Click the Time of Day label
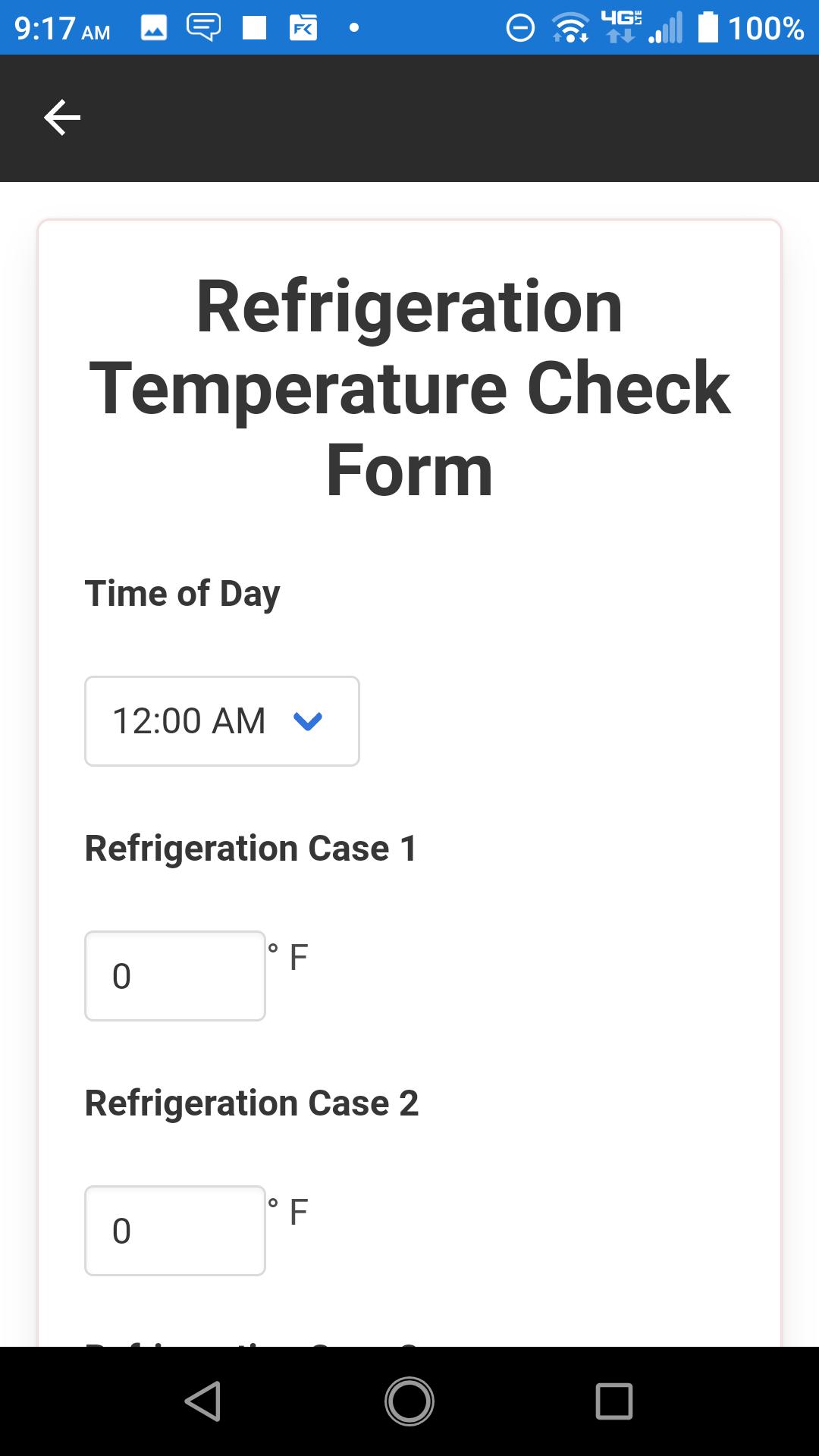819x1456 pixels. click(x=182, y=594)
